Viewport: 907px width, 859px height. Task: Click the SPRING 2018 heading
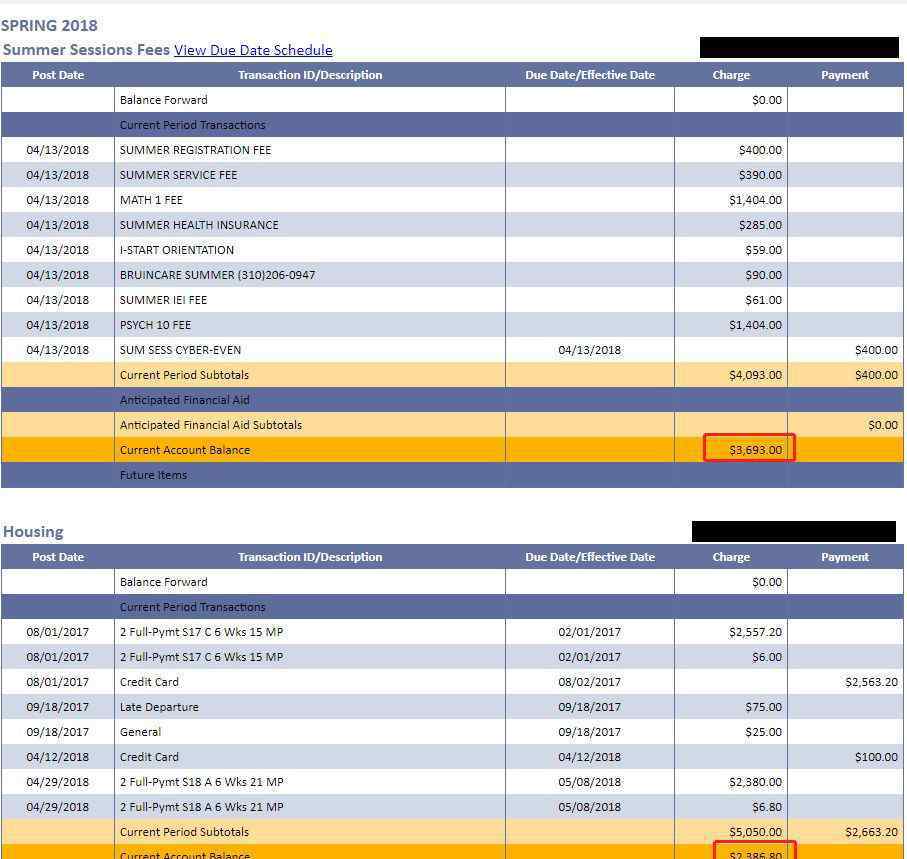click(49, 25)
